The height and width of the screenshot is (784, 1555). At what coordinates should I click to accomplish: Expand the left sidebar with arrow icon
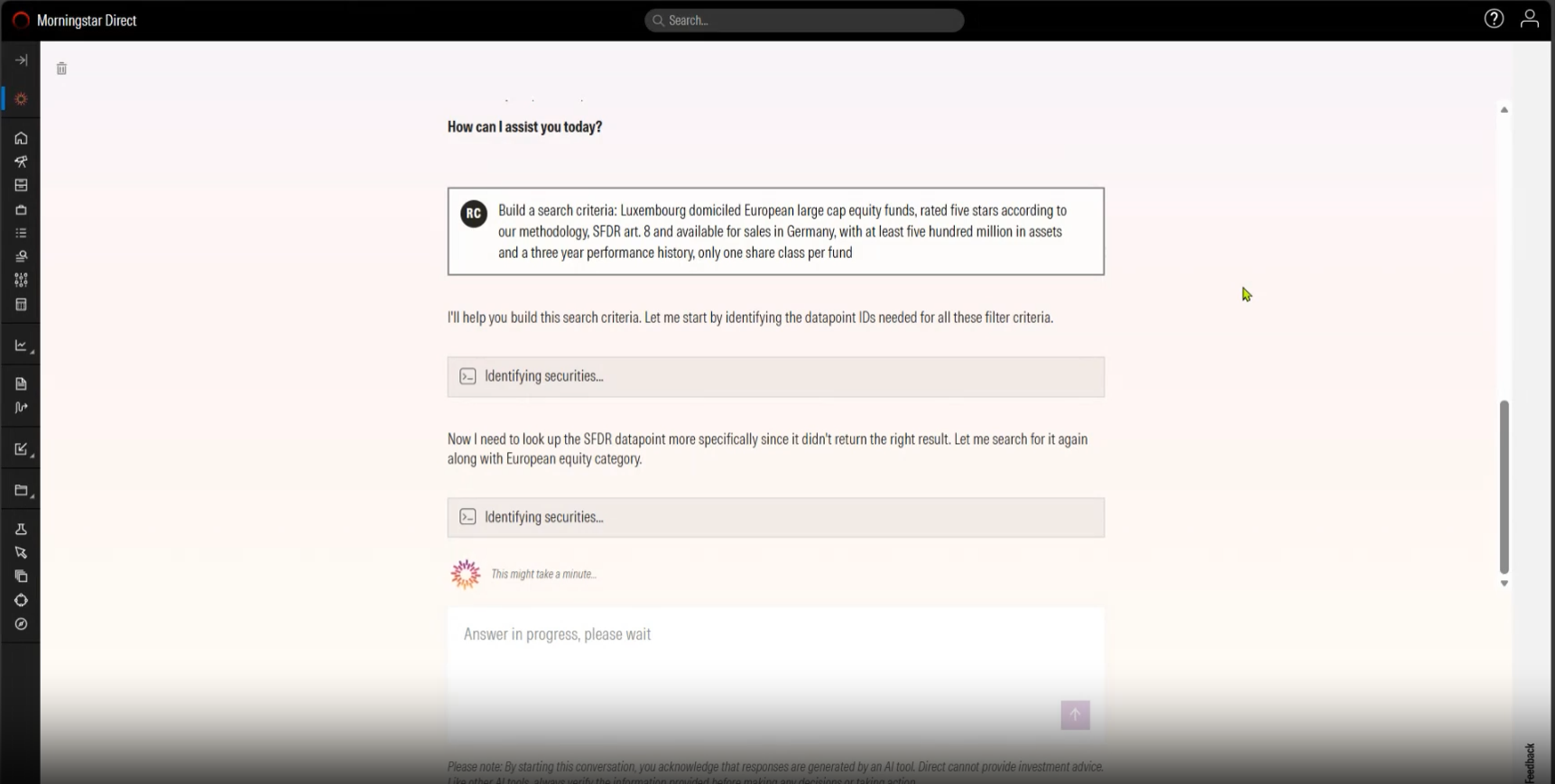coord(21,60)
